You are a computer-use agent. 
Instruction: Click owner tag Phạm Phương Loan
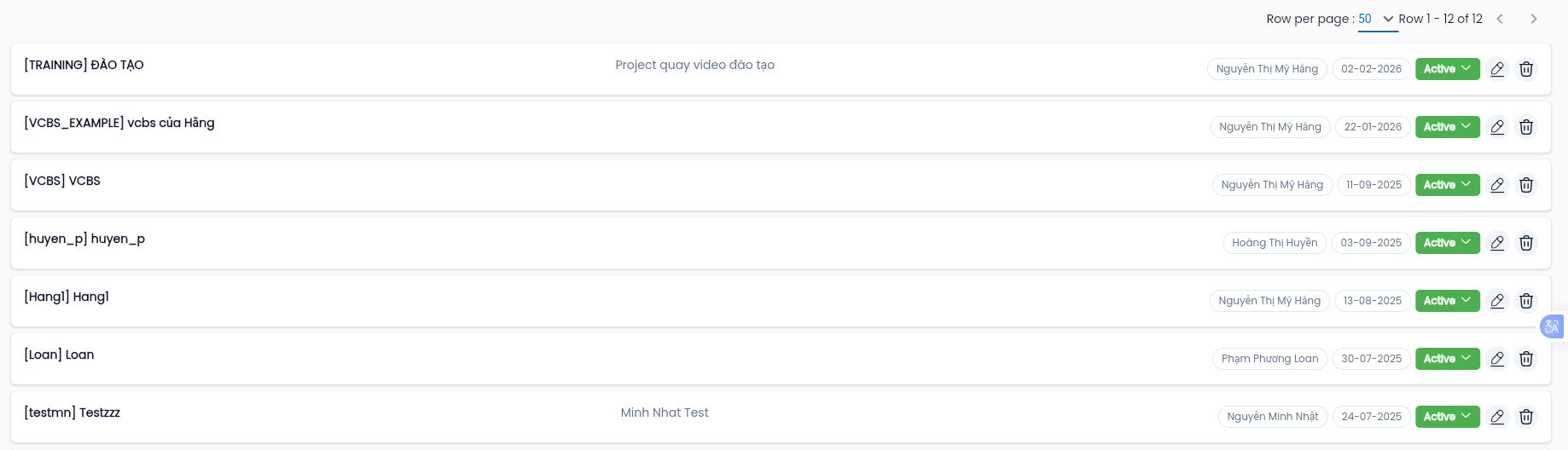coord(1269,359)
